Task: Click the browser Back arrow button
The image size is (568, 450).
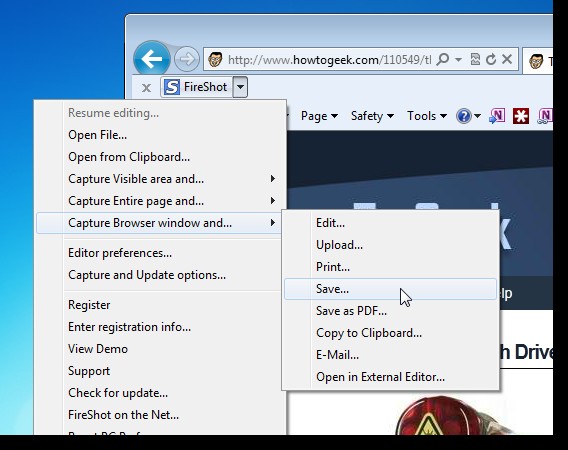Action: click(x=151, y=59)
